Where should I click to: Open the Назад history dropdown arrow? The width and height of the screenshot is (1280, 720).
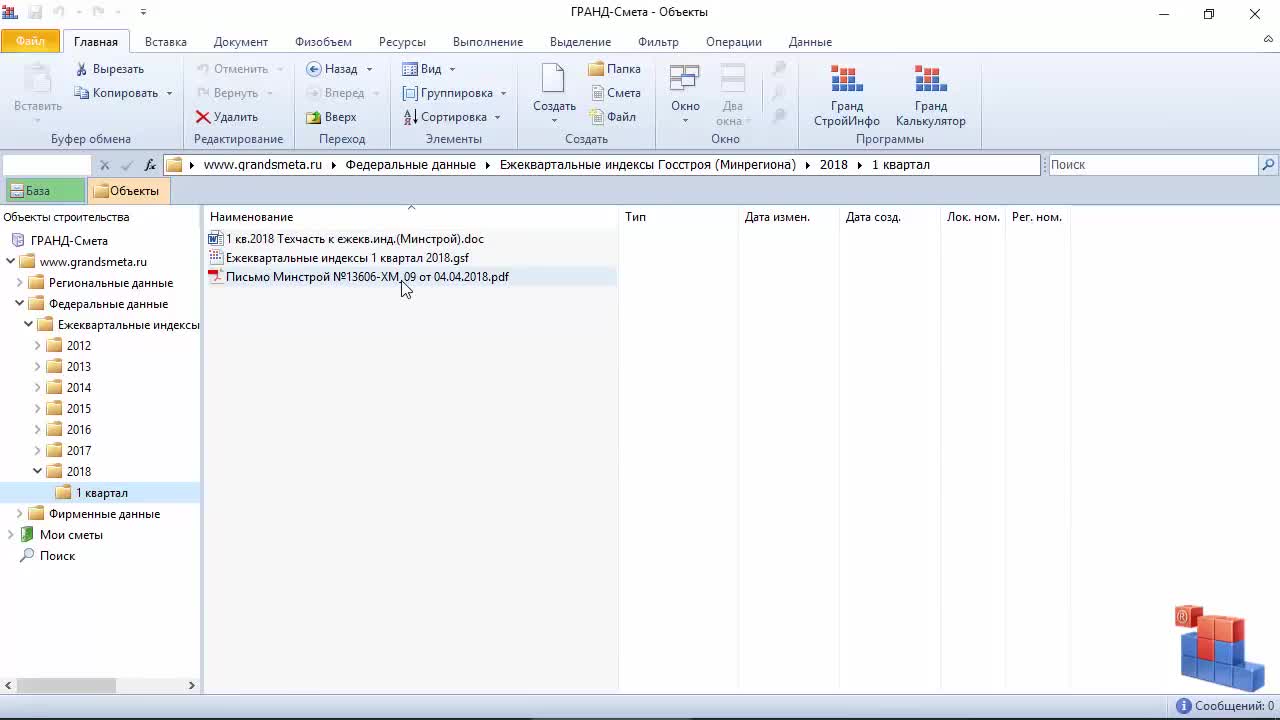pos(369,69)
